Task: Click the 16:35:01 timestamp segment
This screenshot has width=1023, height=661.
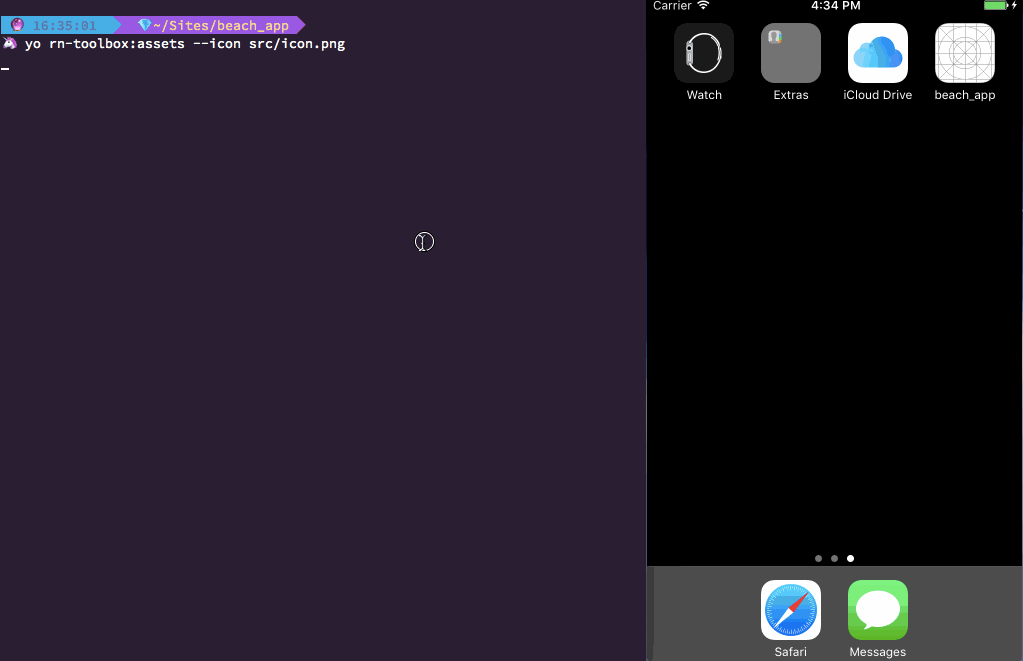Action: pyautogui.click(x=59, y=25)
